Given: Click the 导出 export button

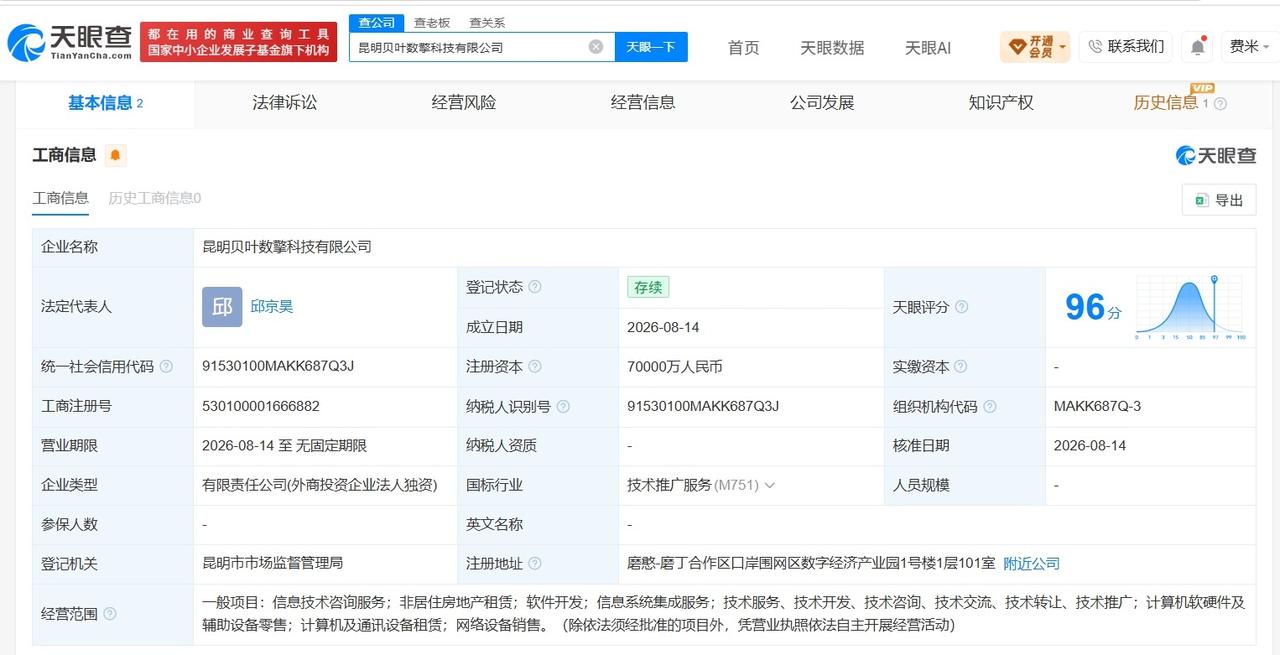Looking at the screenshot, I should [x=1219, y=200].
